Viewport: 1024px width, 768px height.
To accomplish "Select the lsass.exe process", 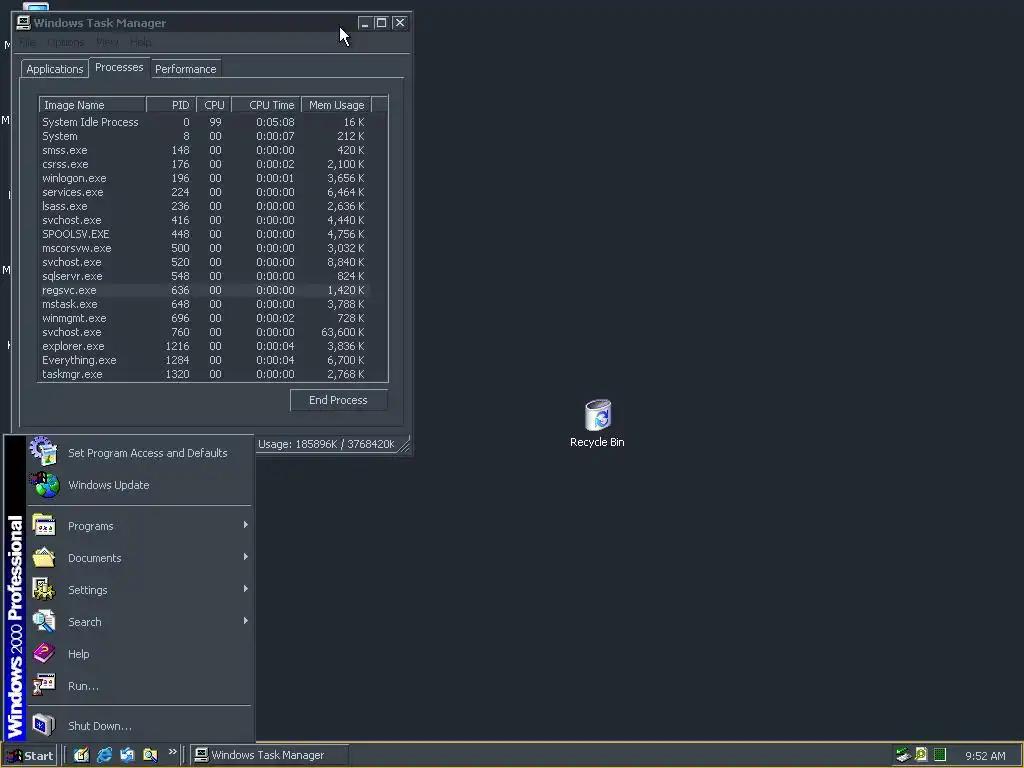I will (x=204, y=206).
